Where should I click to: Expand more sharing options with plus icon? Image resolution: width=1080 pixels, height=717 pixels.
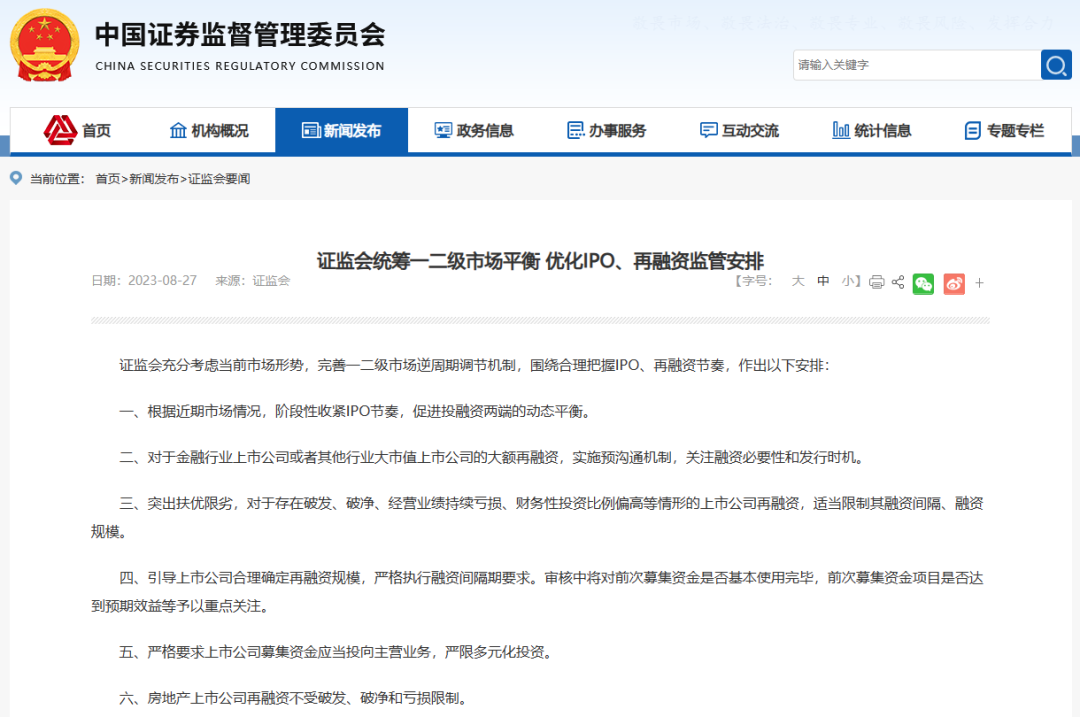979,283
